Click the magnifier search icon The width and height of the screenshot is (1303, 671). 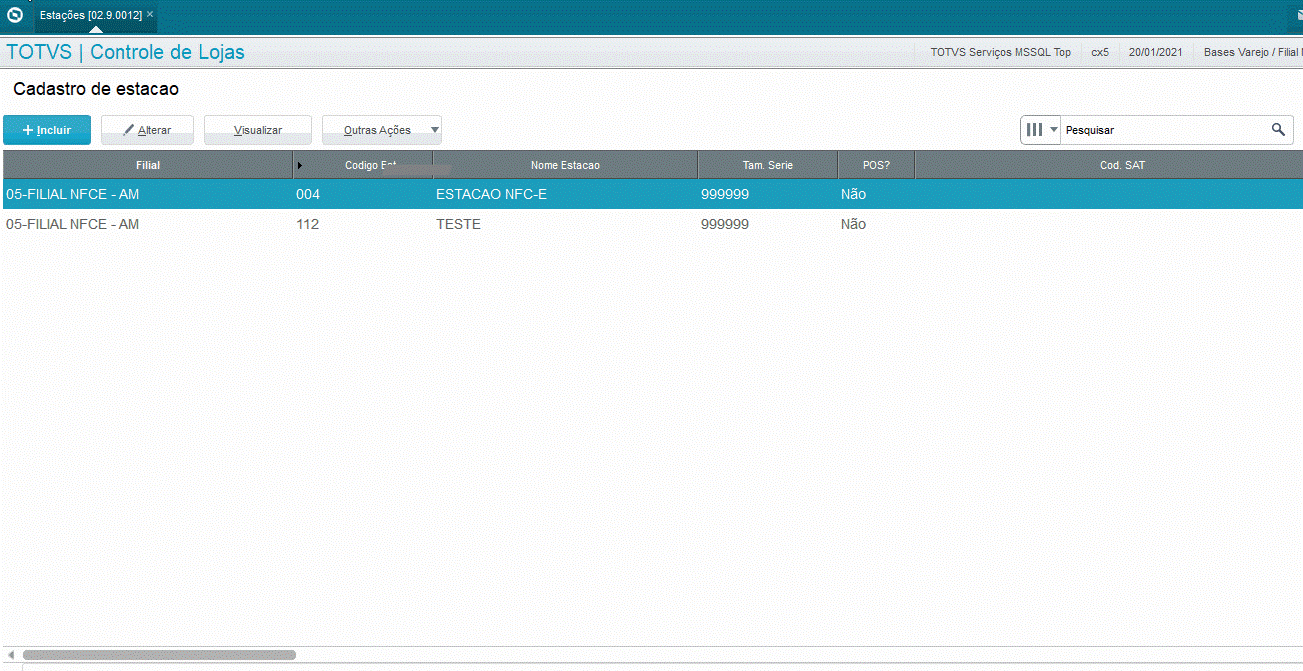[x=1278, y=130]
